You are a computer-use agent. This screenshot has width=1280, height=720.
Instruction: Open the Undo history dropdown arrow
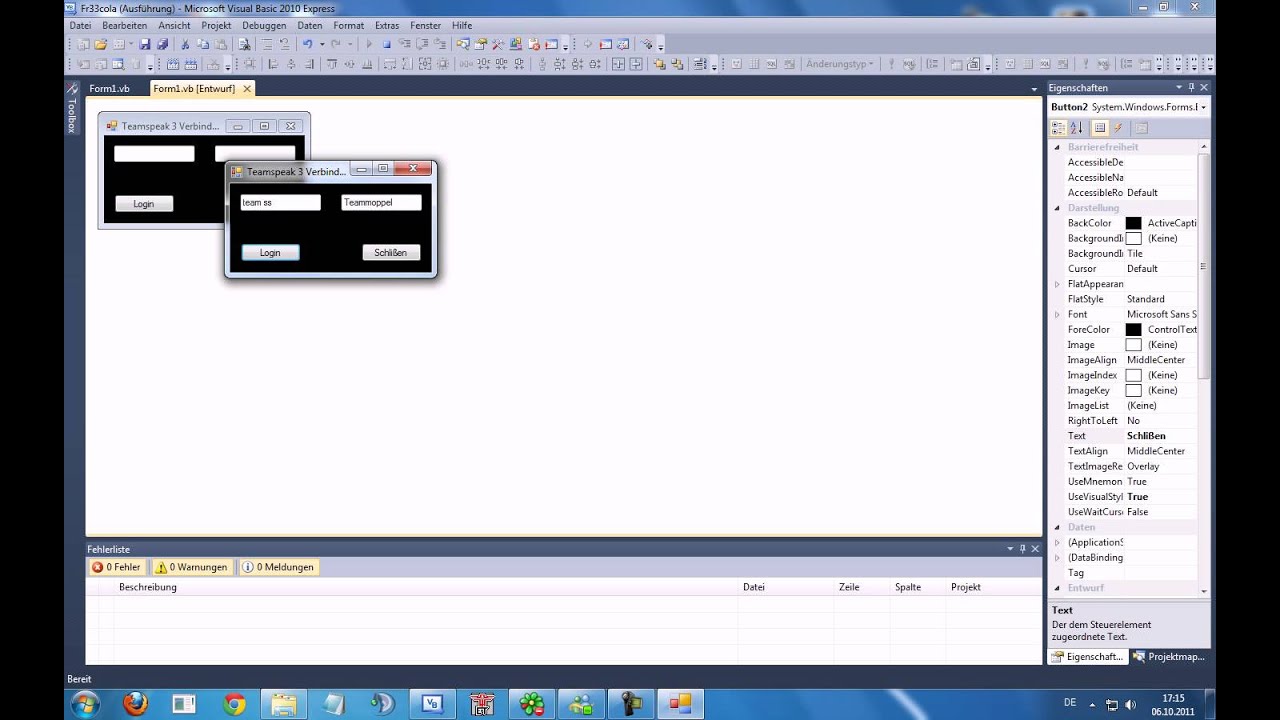click(x=322, y=44)
